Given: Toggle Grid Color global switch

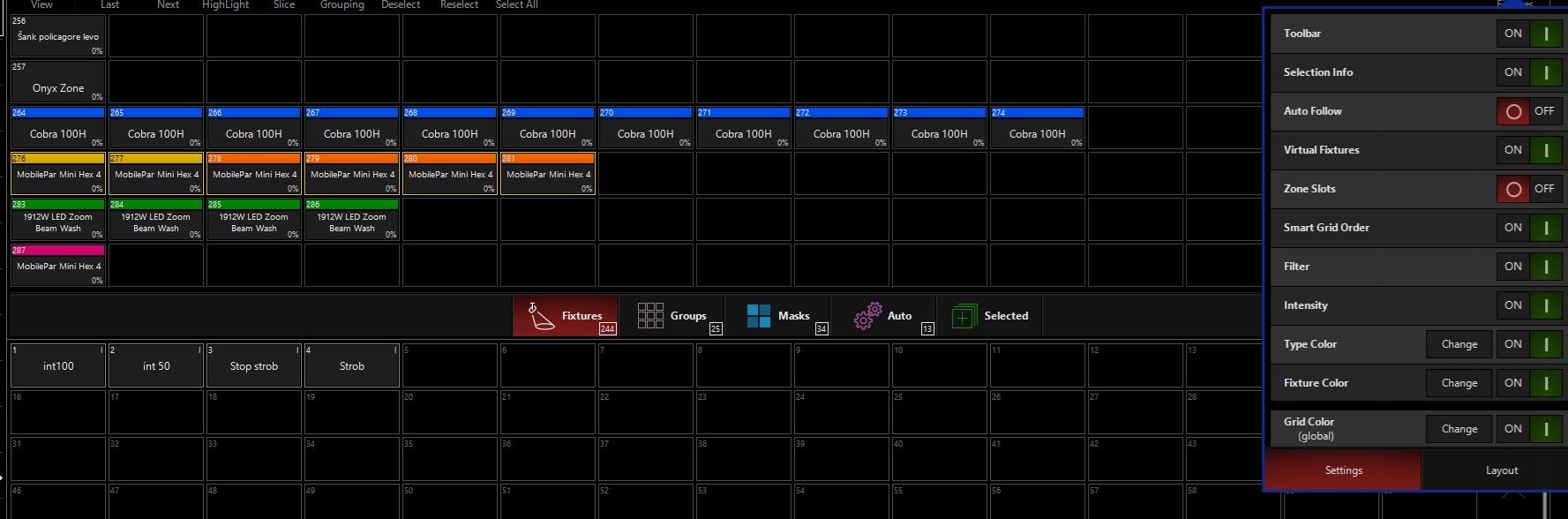Looking at the screenshot, I should pyautogui.click(x=1529, y=429).
